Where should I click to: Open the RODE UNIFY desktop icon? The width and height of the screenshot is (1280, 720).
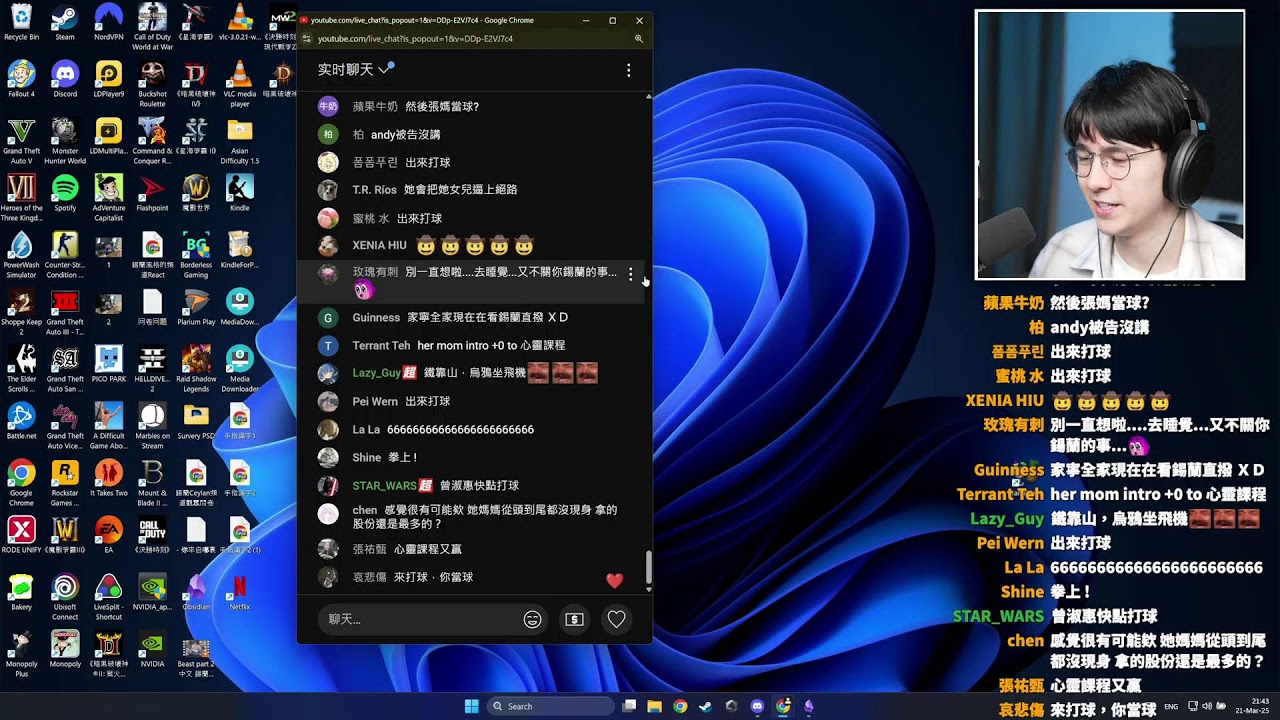21,535
